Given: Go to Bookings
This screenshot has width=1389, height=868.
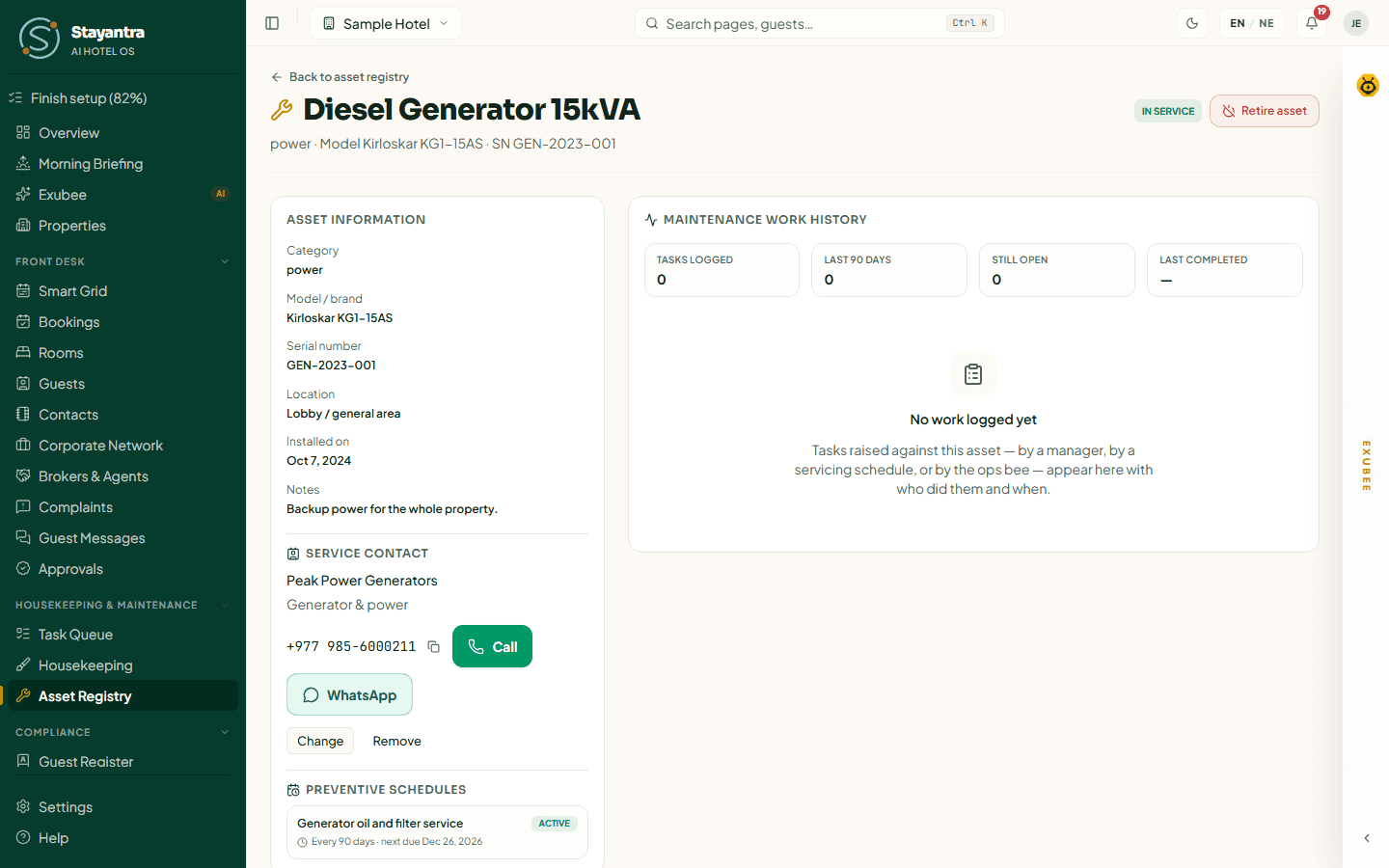Looking at the screenshot, I should (x=123, y=322).
